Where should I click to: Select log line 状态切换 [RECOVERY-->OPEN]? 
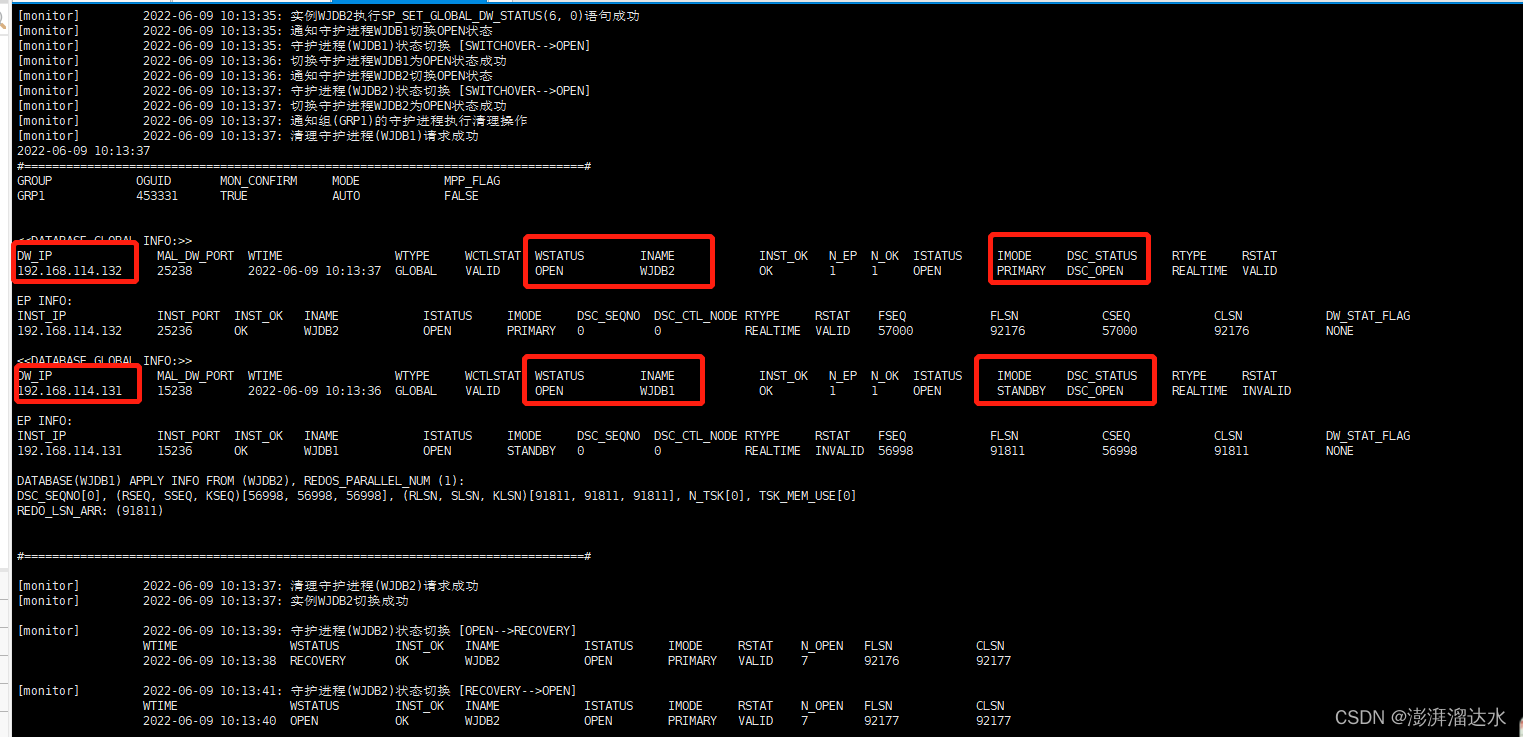[x=433, y=691]
